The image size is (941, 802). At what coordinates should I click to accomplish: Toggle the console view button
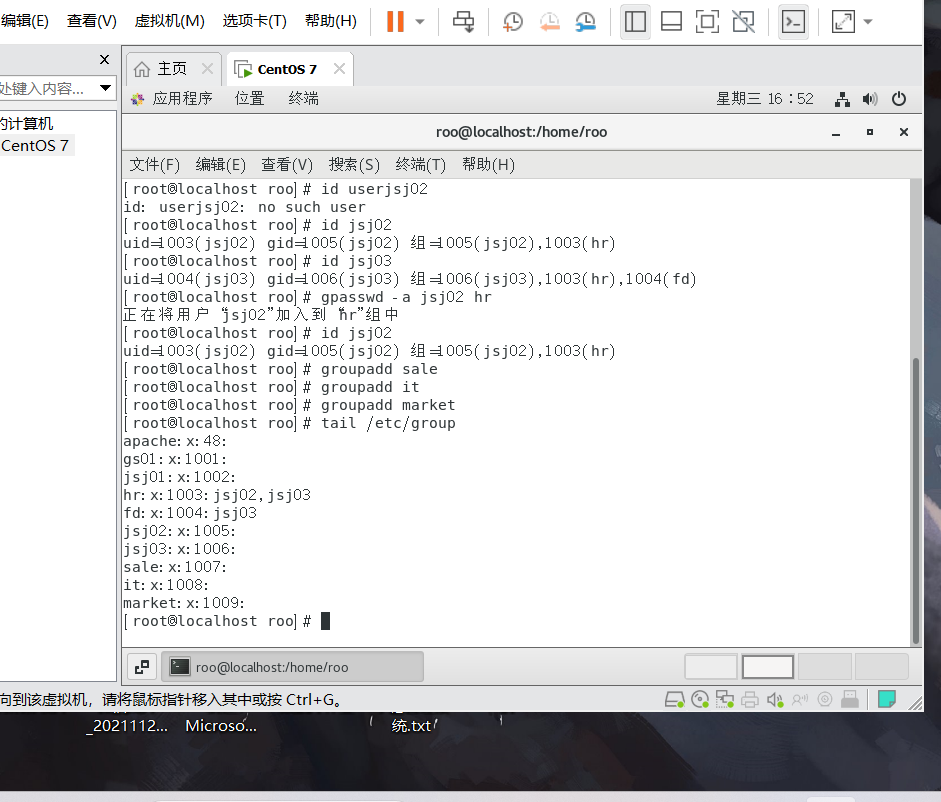tap(793, 22)
